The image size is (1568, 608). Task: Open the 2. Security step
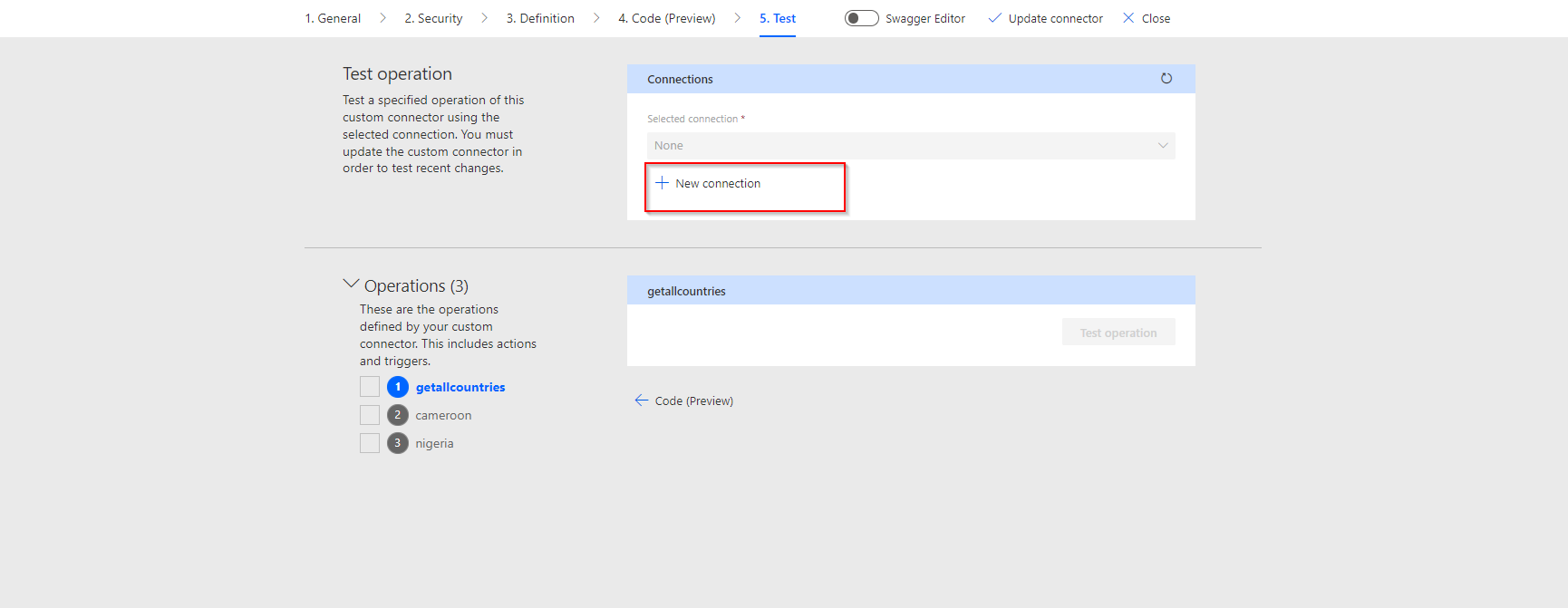pyautogui.click(x=433, y=18)
